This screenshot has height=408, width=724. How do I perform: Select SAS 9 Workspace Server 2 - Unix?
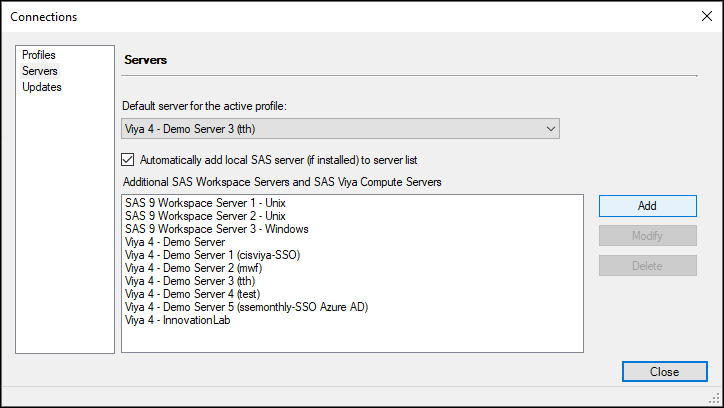(x=205, y=216)
